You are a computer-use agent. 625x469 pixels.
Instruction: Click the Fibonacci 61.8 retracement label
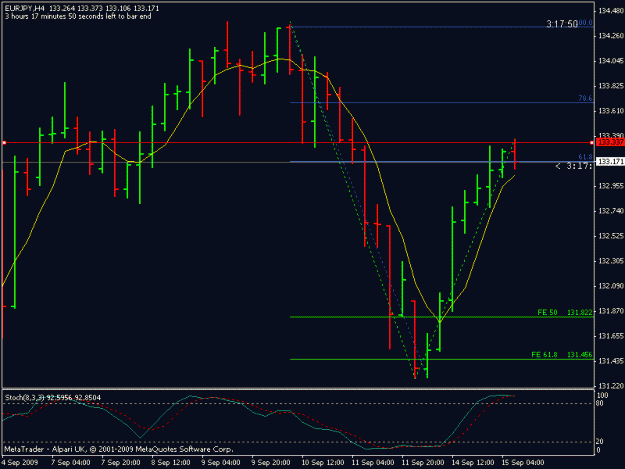(x=585, y=157)
